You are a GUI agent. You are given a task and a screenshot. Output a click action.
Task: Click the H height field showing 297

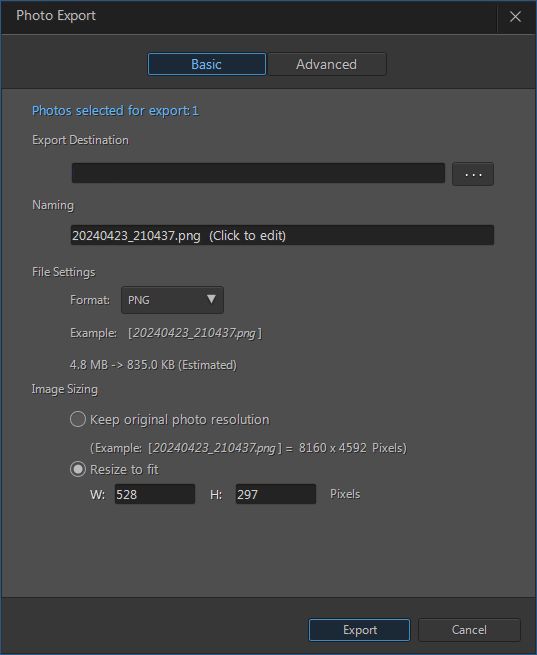coord(276,494)
